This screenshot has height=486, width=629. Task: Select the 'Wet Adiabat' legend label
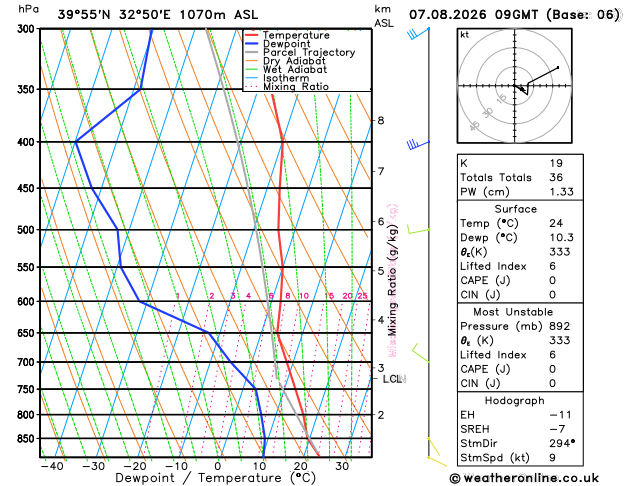[x=295, y=69]
